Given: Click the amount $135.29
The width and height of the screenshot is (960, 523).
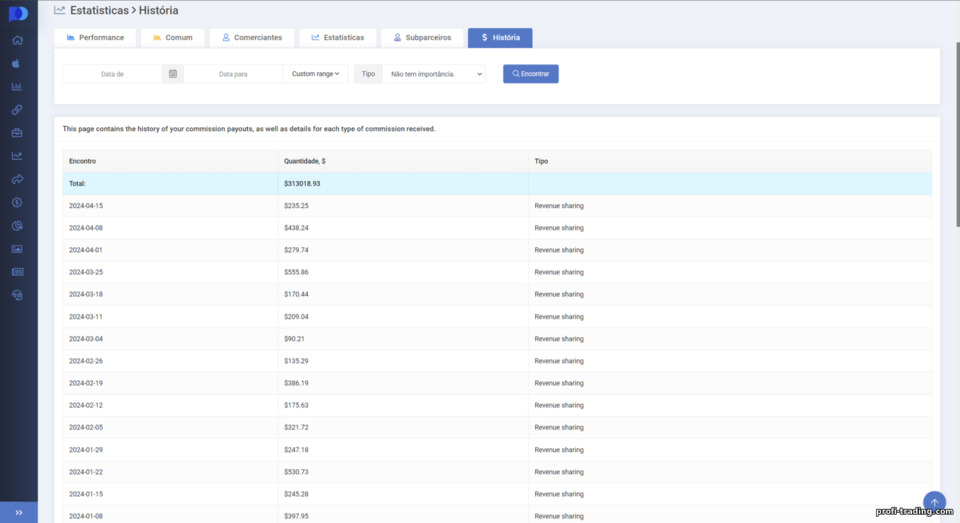Looking at the screenshot, I should pos(296,361).
